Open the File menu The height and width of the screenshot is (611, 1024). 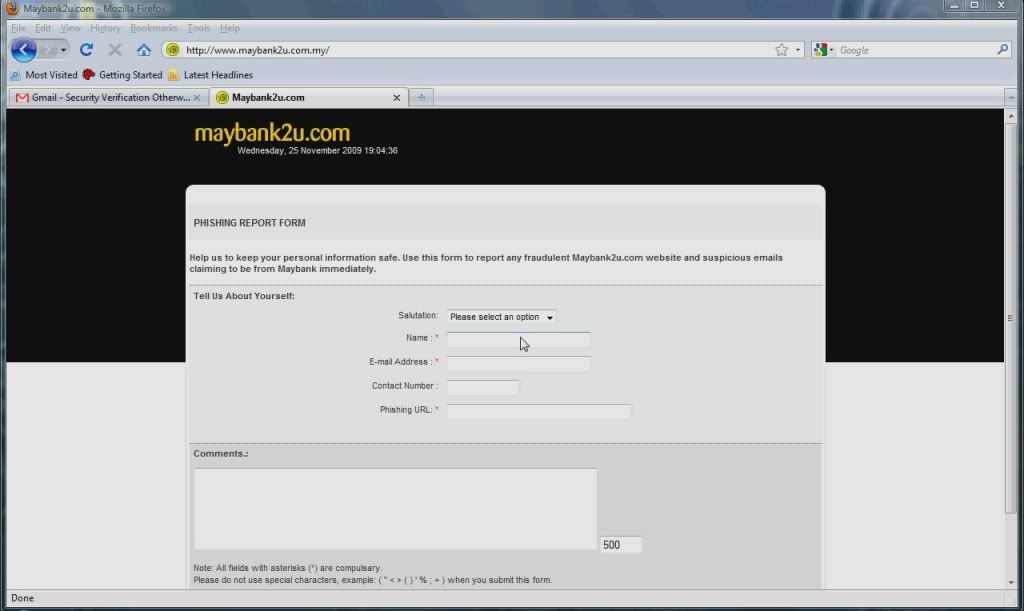click(x=18, y=28)
